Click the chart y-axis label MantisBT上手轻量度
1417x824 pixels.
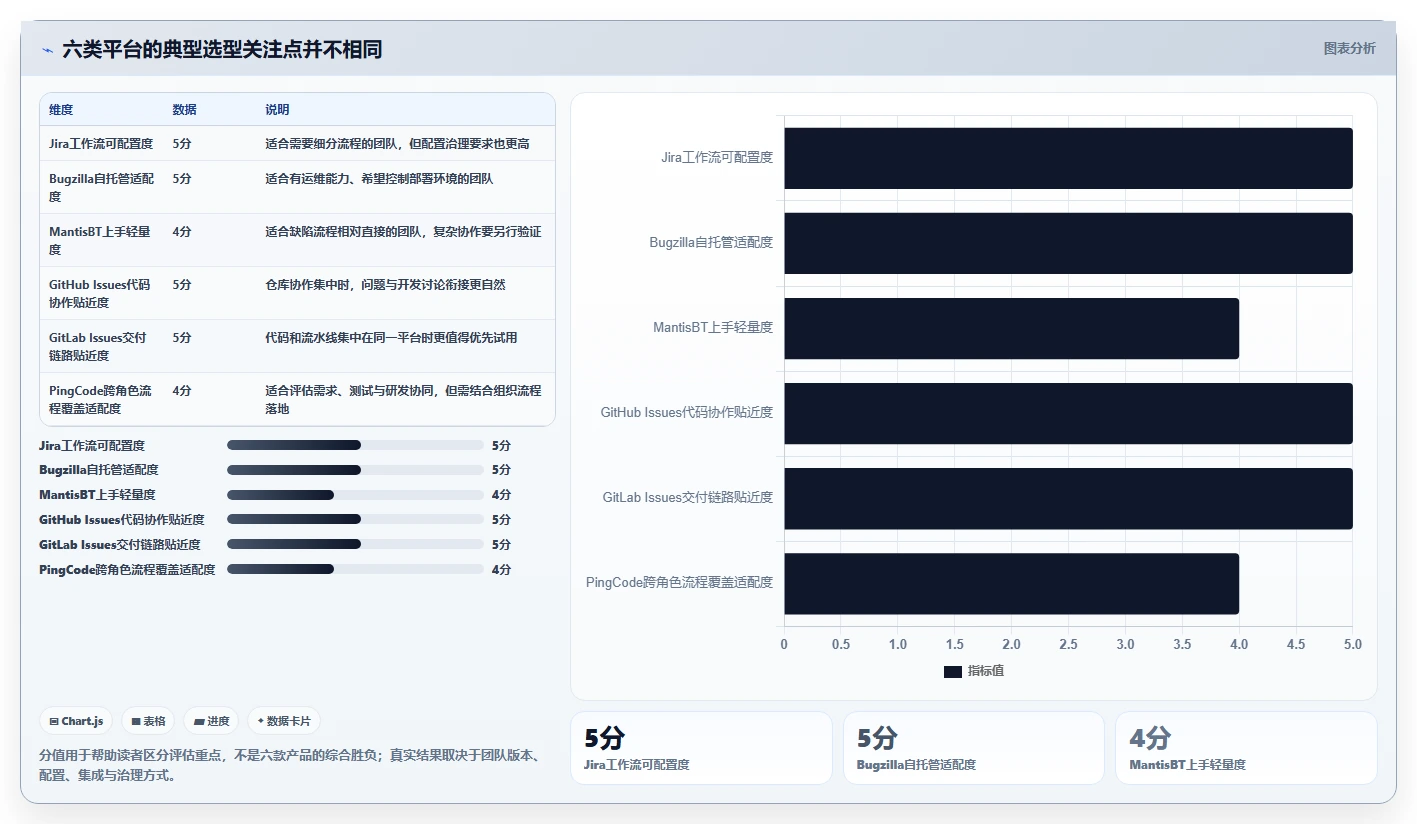click(713, 327)
